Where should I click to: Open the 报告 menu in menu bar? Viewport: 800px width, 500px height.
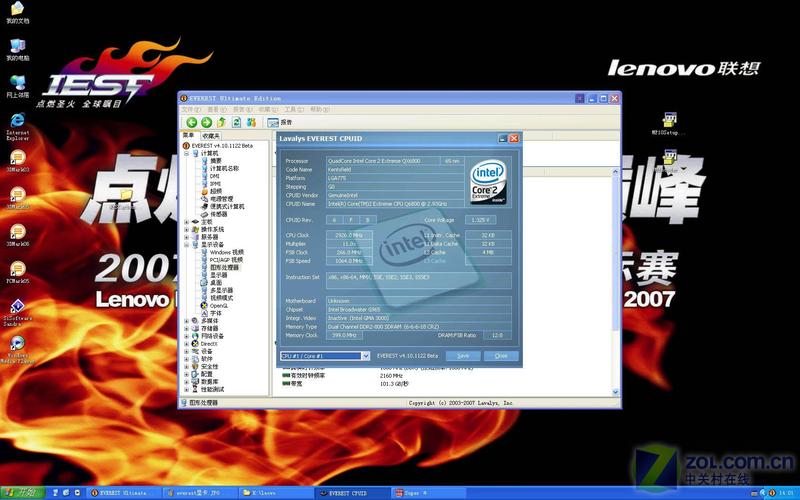tap(242, 109)
